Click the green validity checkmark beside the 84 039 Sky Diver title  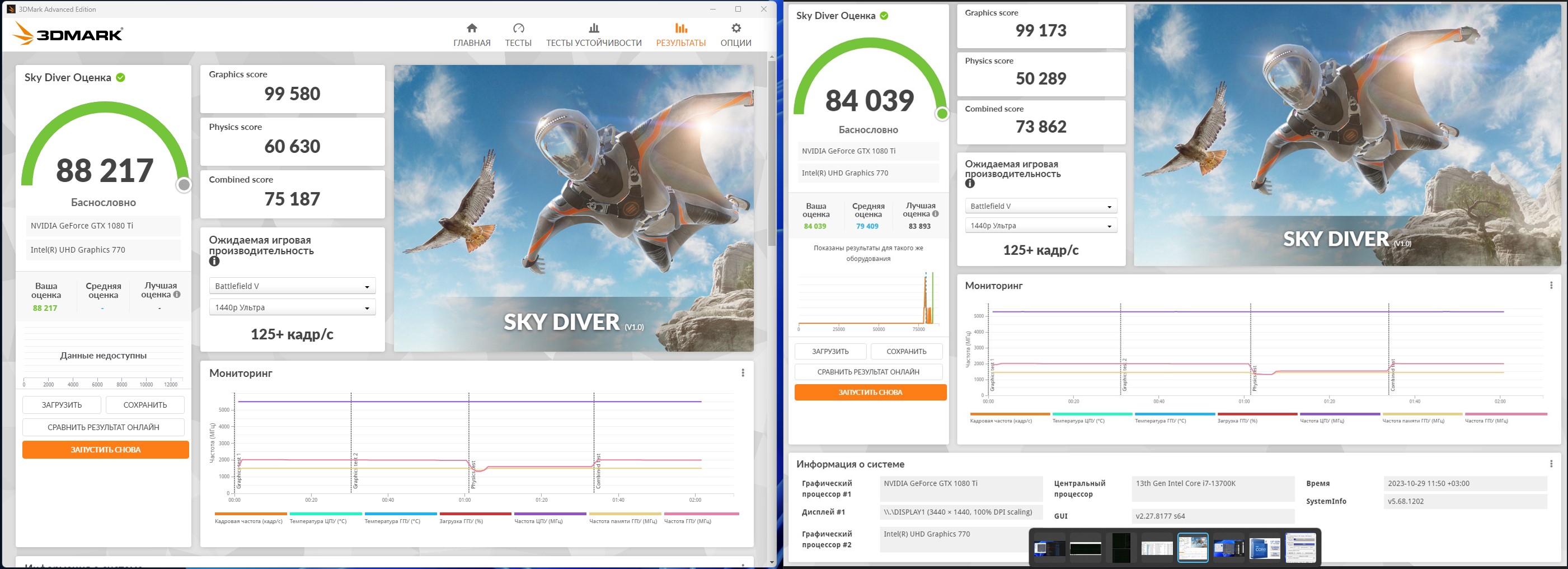884,15
